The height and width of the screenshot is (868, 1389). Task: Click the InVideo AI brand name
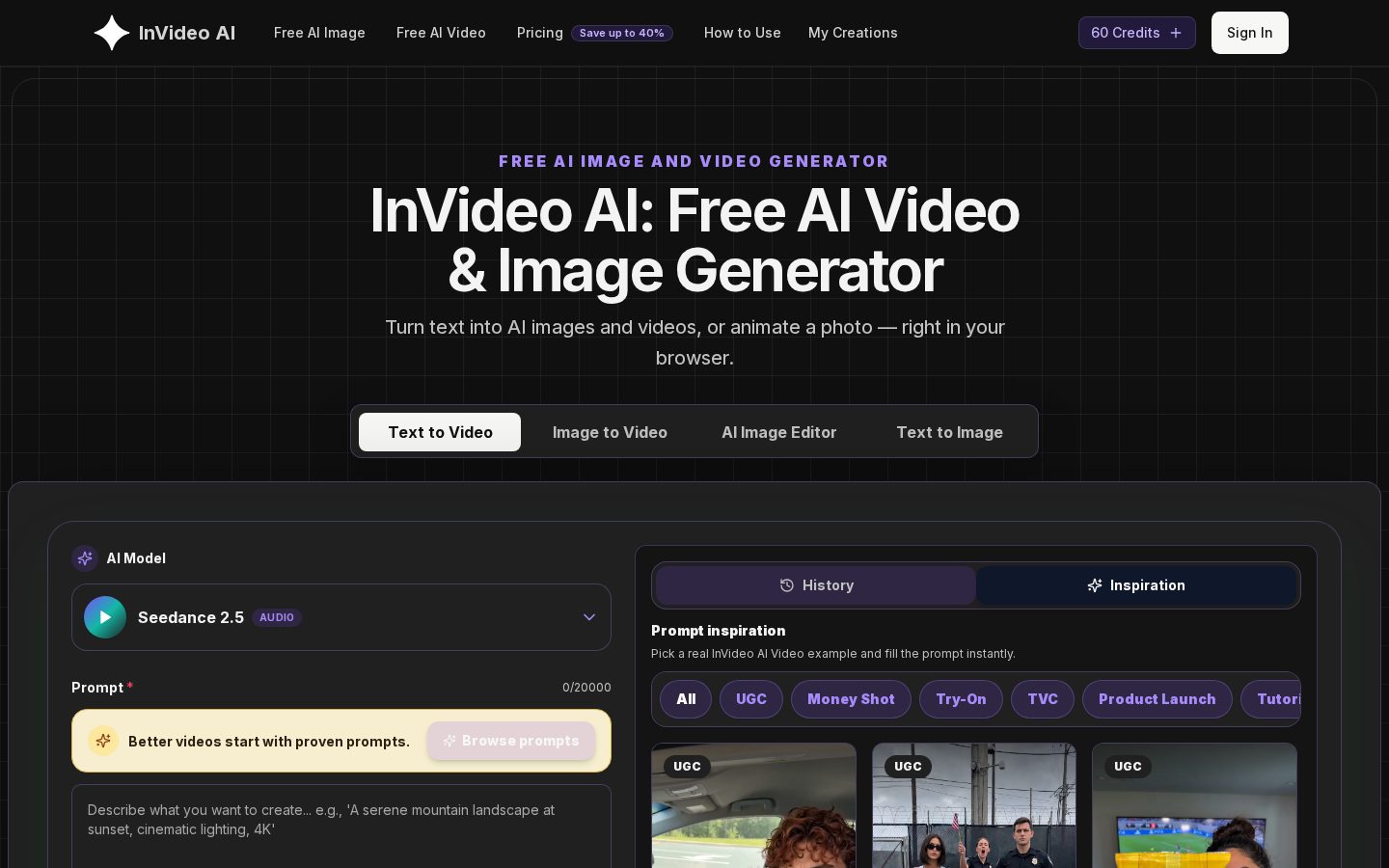187,33
